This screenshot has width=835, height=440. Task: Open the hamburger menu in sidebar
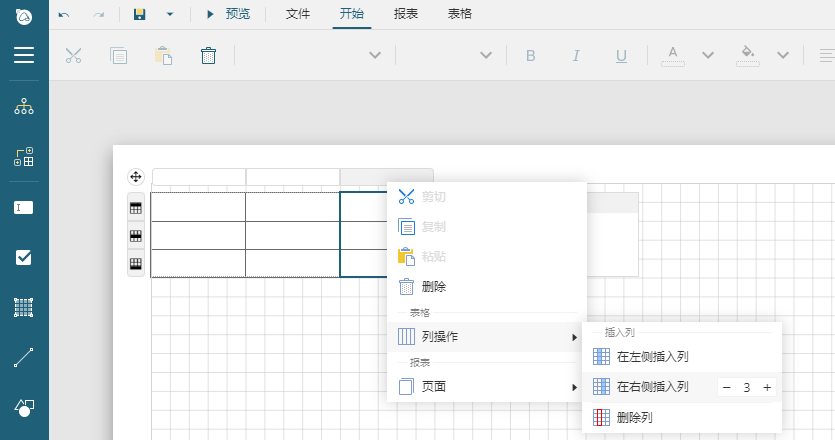click(x=24, y=55)
